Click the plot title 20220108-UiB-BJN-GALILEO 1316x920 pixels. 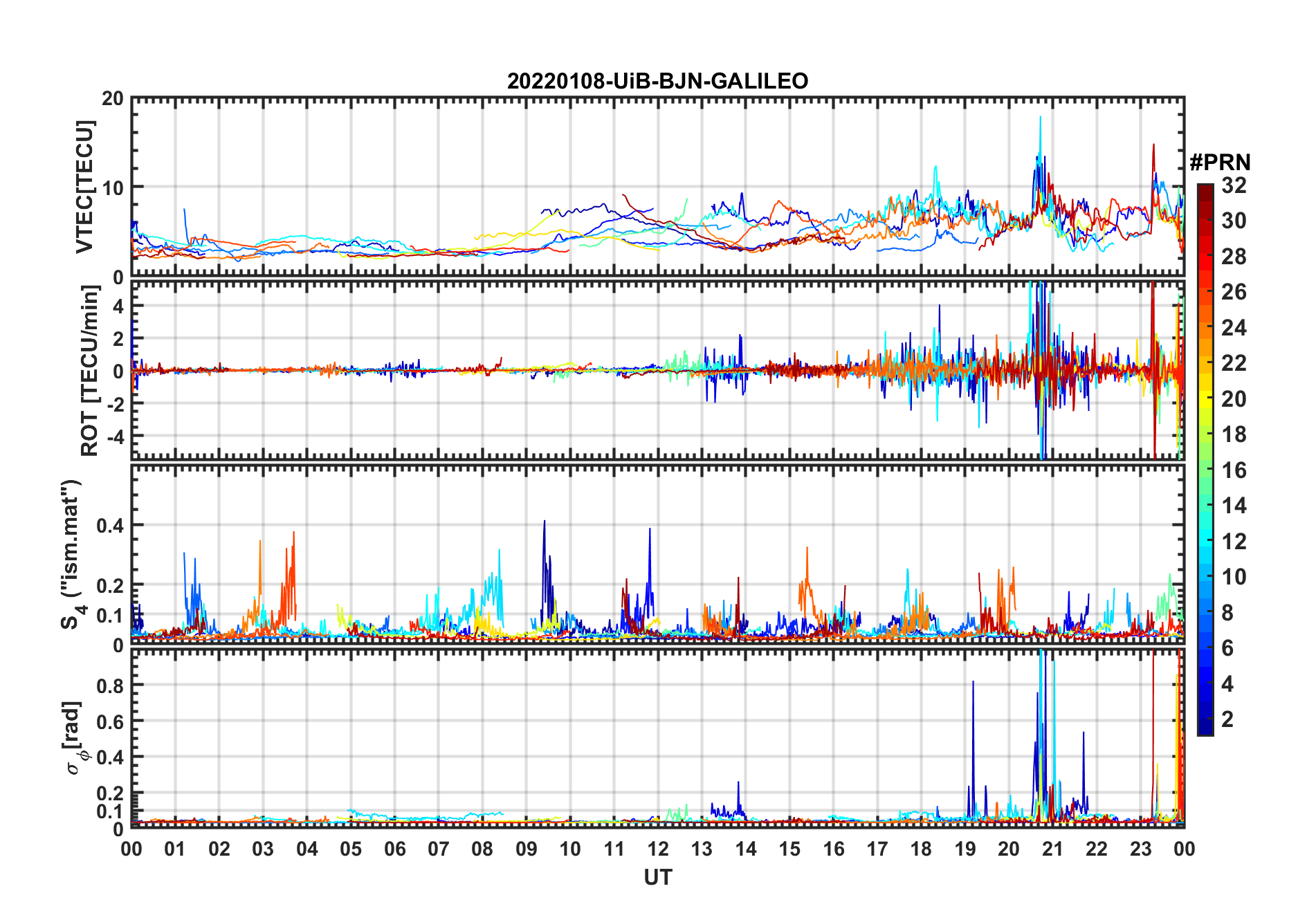pyautogui.click(x=657, y=82)
